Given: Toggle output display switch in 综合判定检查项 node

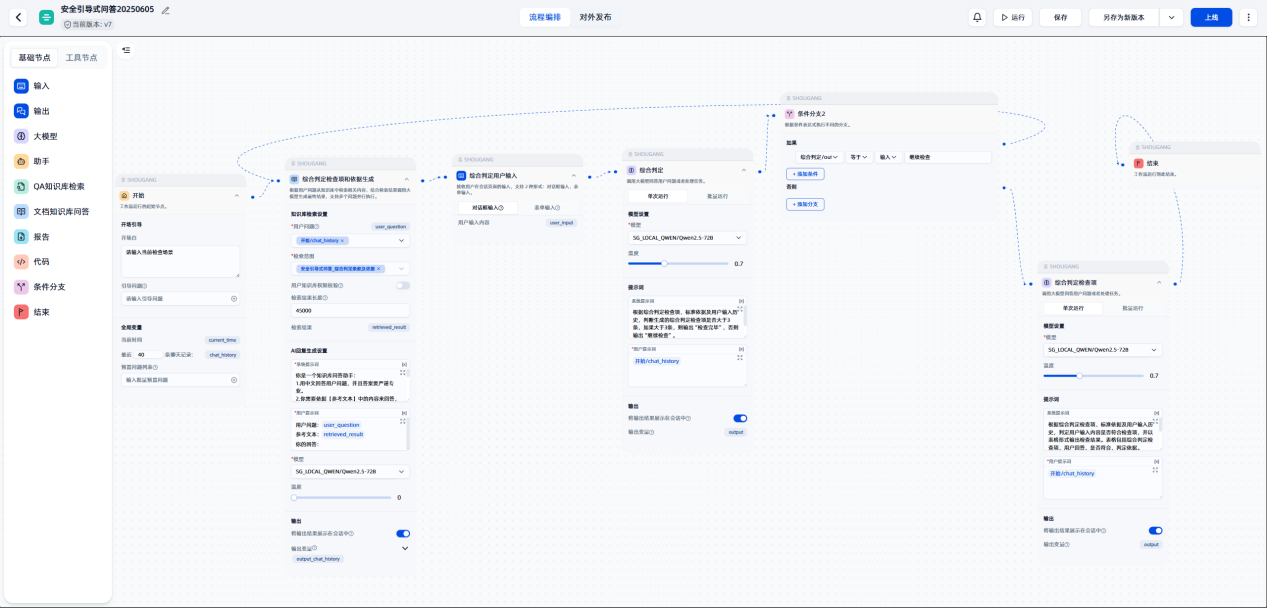Looking at the screenshot, I should click(x=1155, y=530).
